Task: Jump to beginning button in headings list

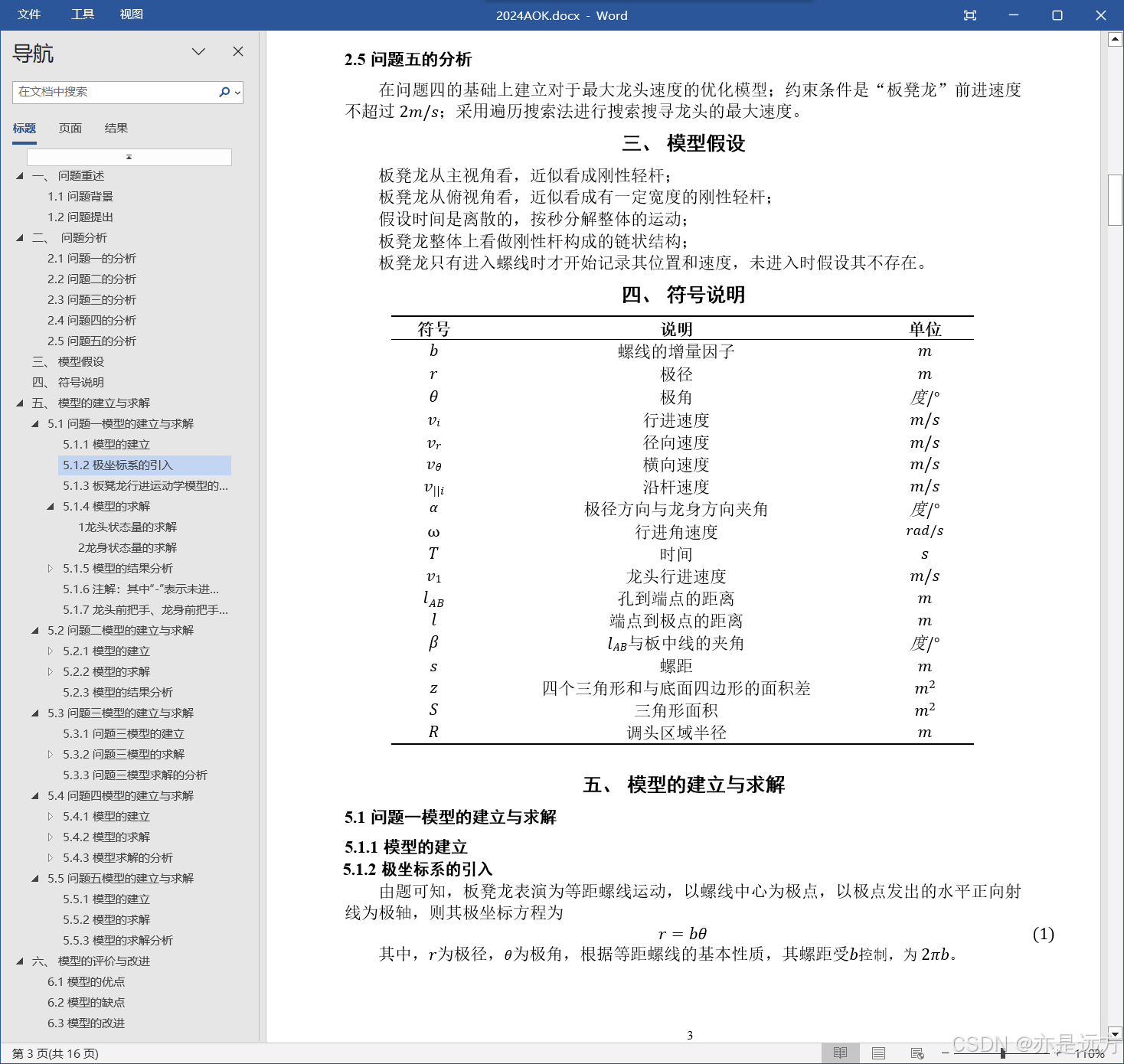Action: (x=129, y=157)
